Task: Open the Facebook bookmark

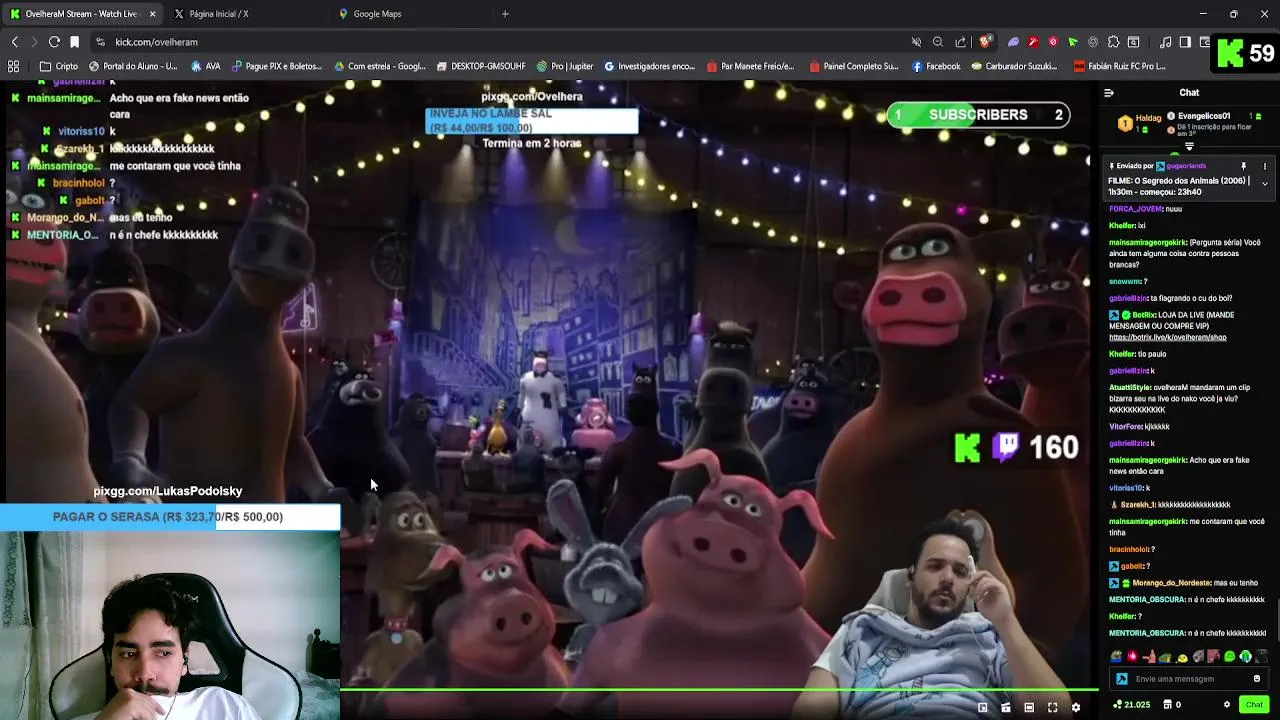Action: tap(936, 66)
